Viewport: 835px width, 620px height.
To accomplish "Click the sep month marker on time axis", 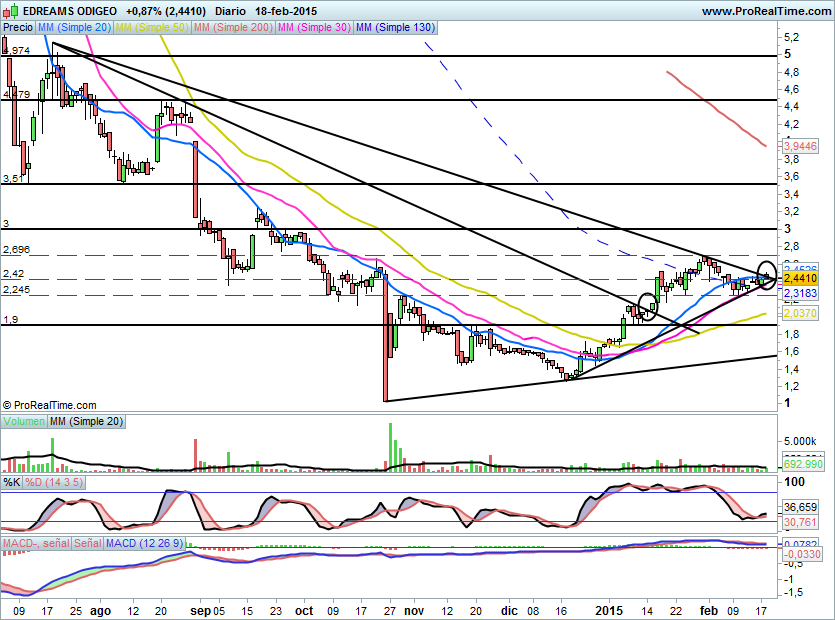I will pos(200,611).
